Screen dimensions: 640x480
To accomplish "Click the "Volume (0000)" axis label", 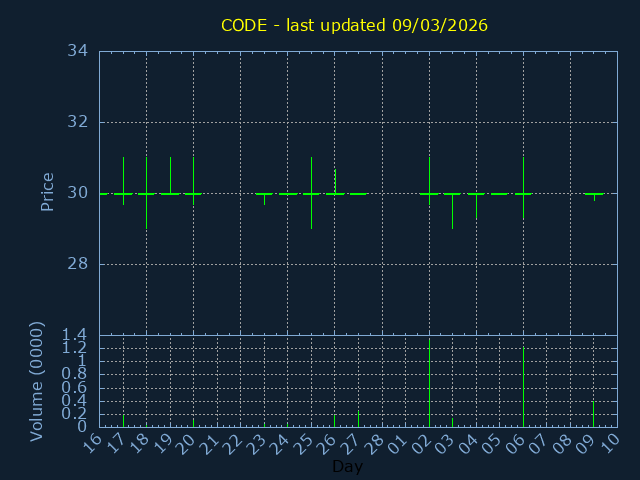I will point(37,381).
